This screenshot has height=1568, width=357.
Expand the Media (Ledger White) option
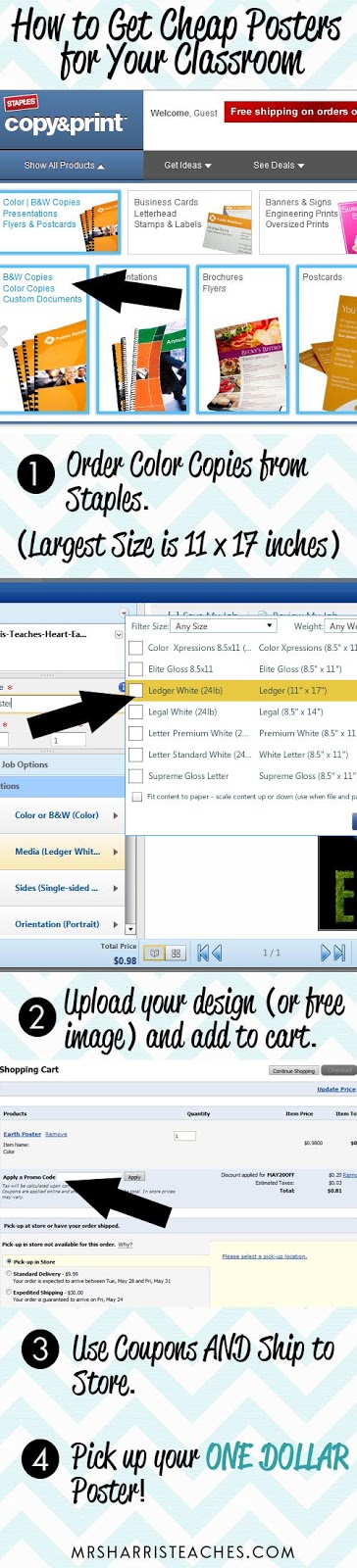click(x=63, y=852)
